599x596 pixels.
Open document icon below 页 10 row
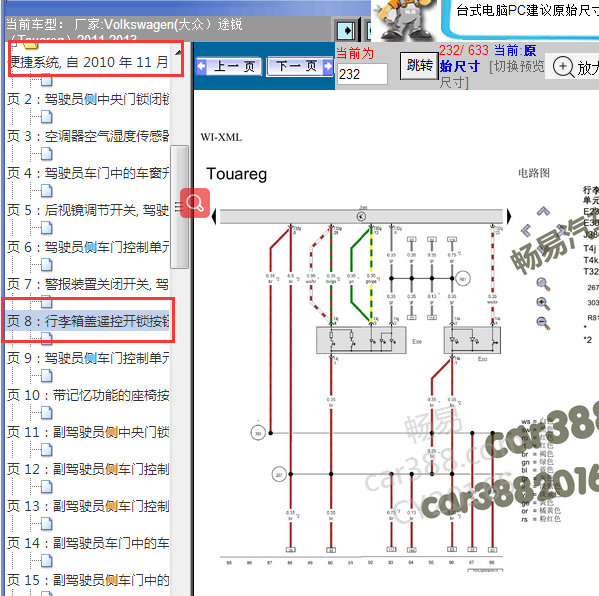(46, 413)
